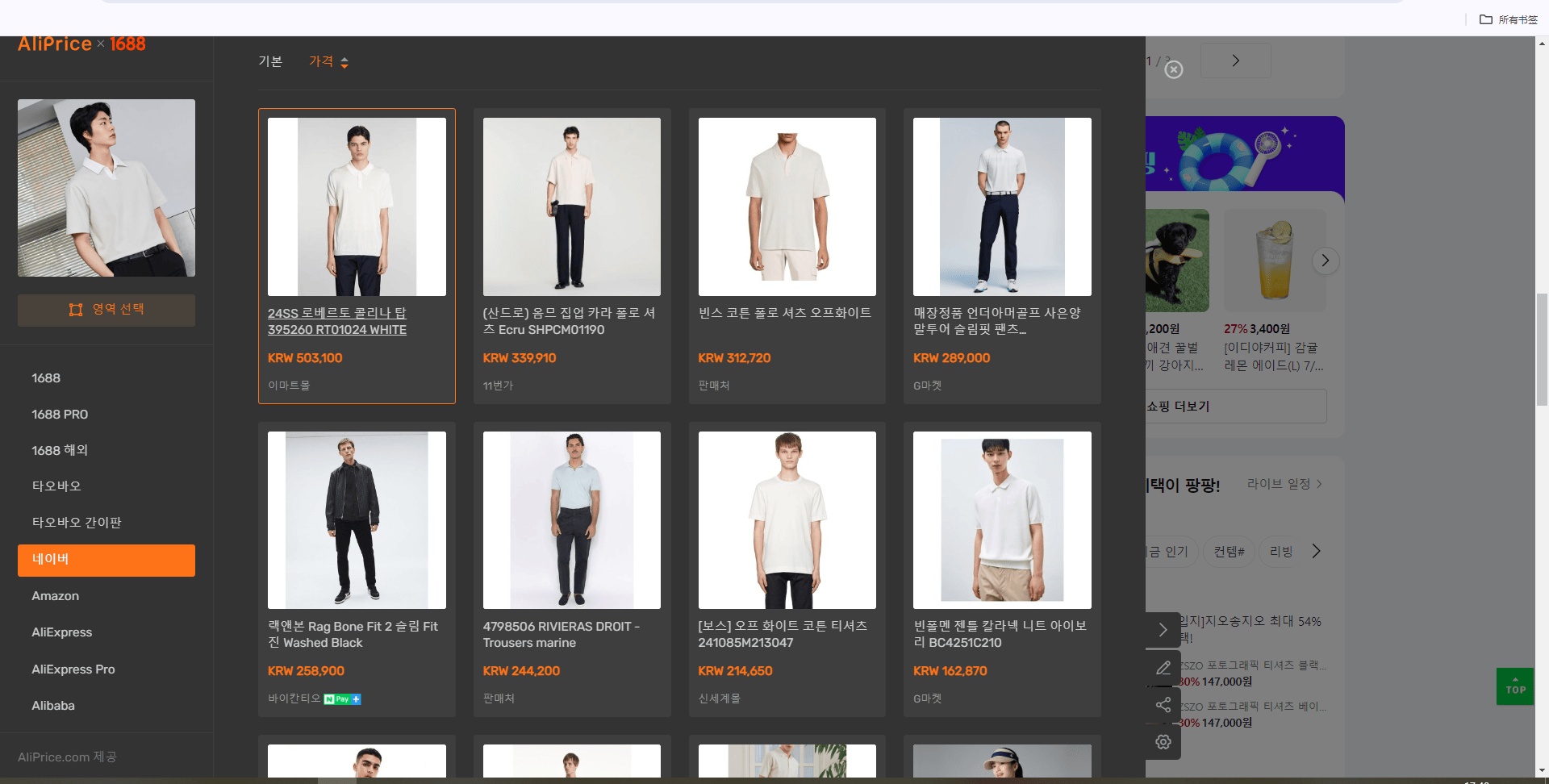Viewport: 1549px width, 784px height.
Task: Close the overlay with the X icon
Action: [1174, 70]
